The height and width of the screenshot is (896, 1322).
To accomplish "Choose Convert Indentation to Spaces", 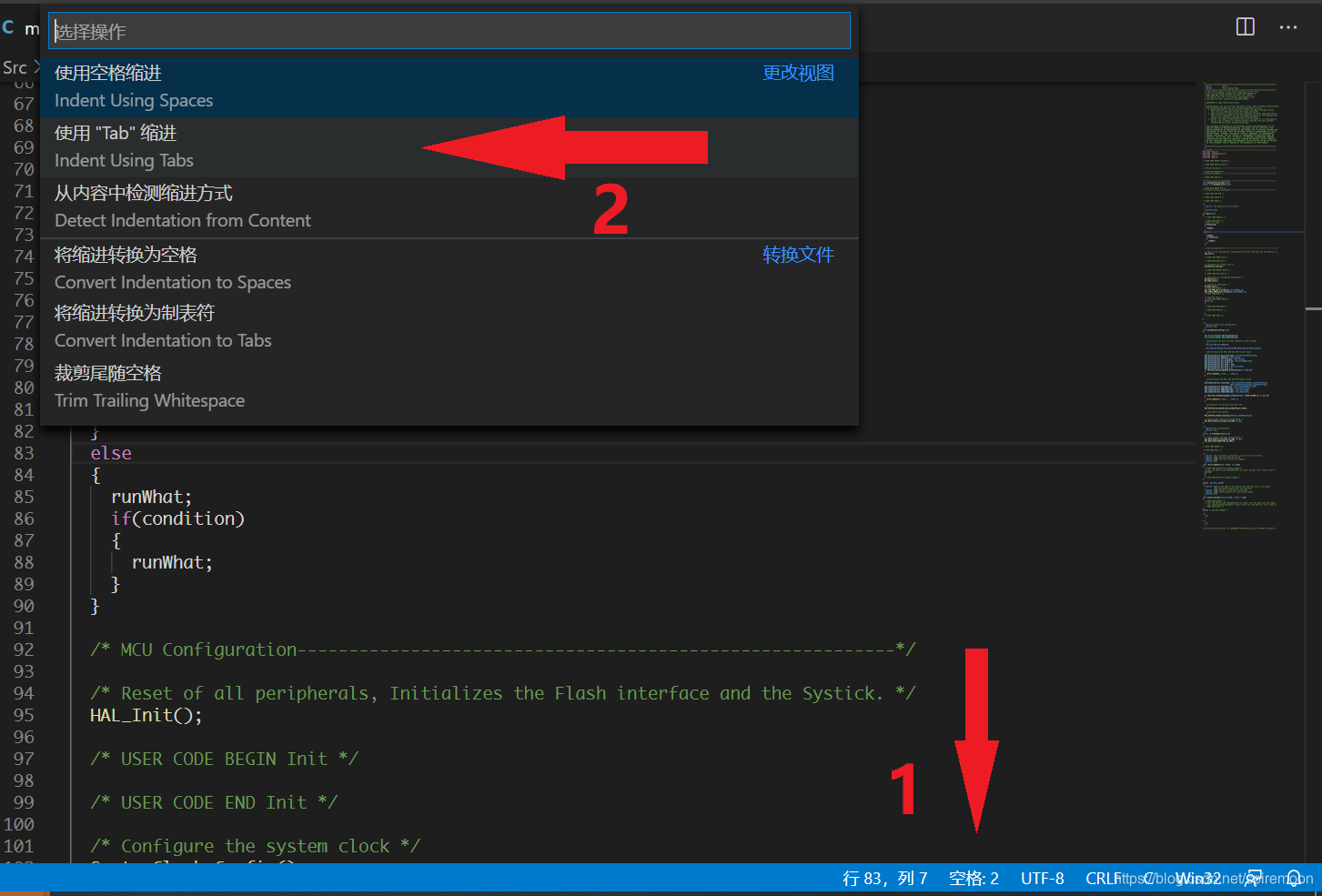I will [x=449, y=268].
